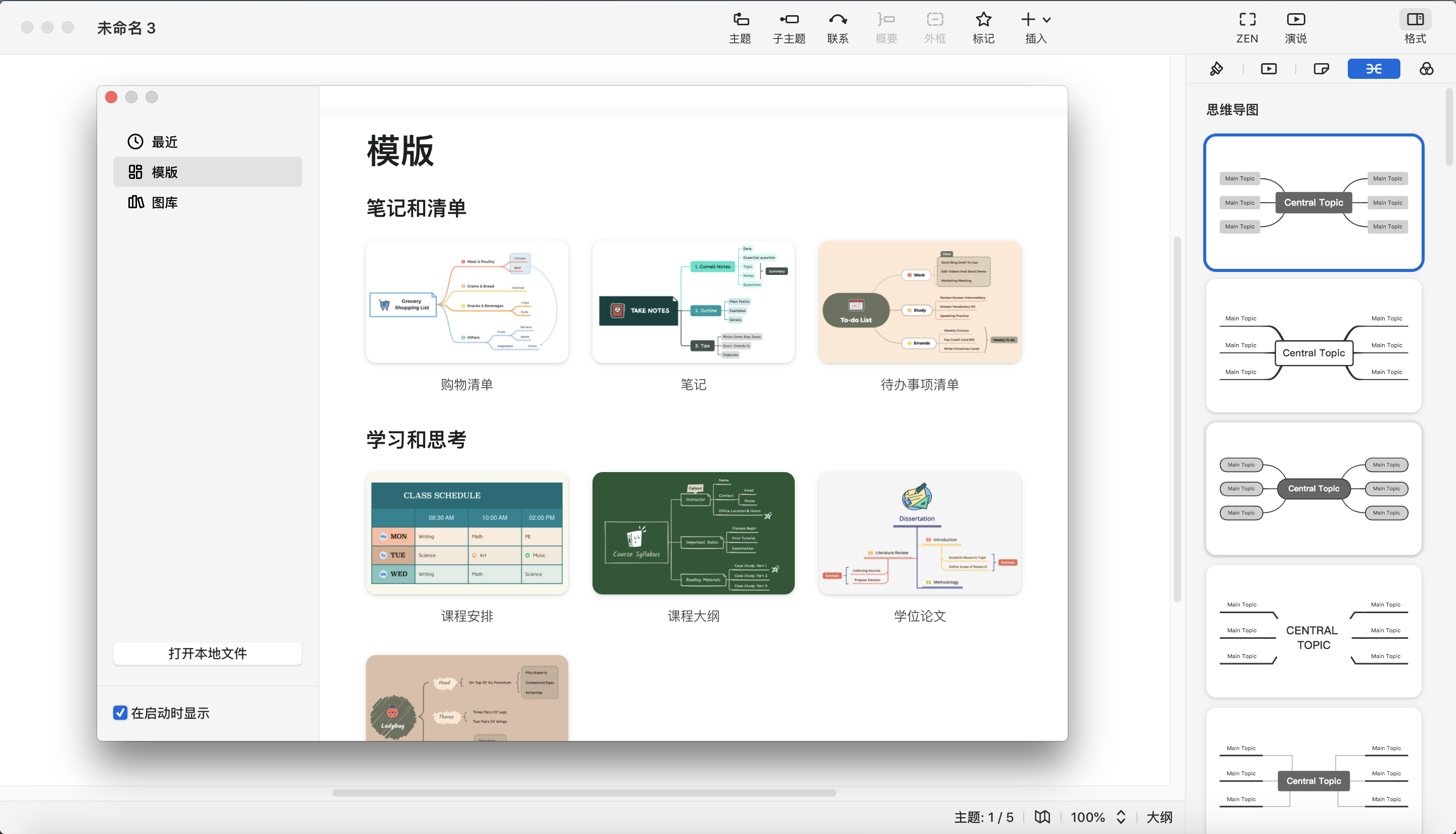Screen dimensions: 1456x834
Task: Add a 标记 marker
Action: click(983, 27)
